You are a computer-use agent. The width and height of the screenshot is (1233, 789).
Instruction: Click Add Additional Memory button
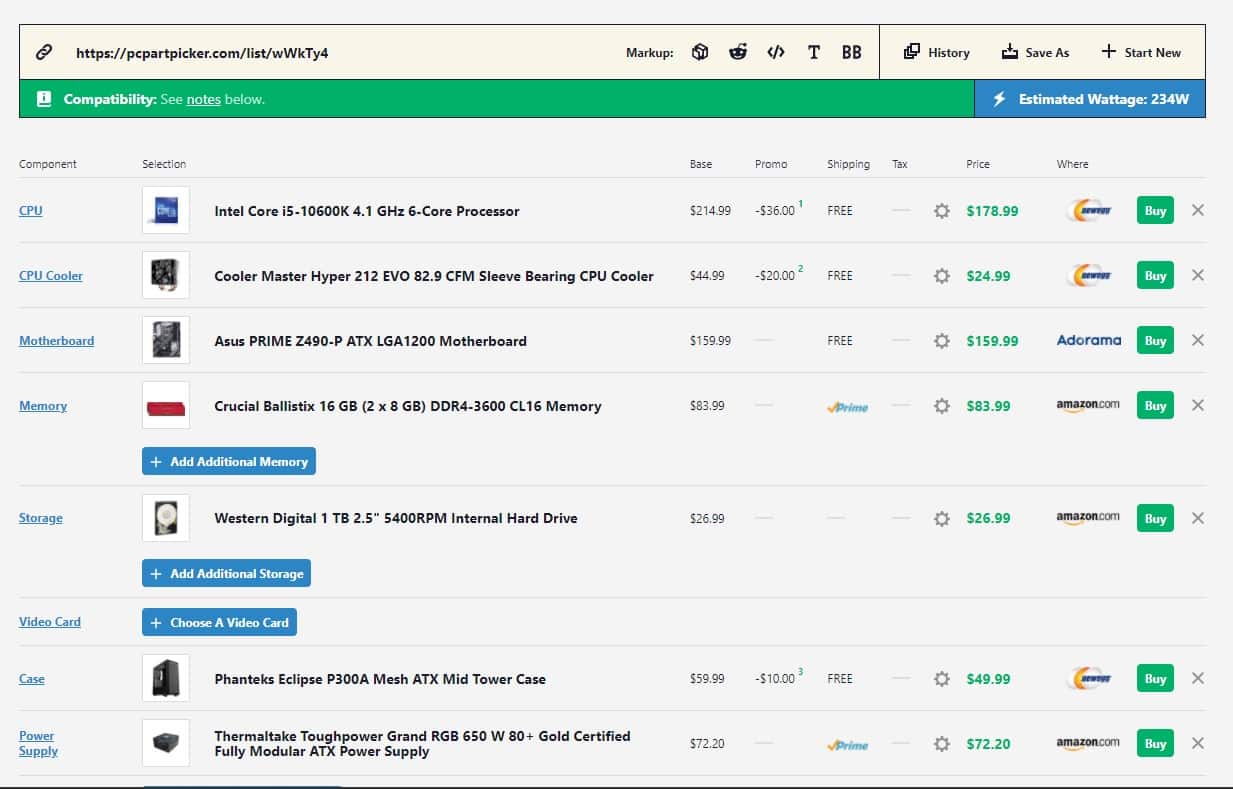(x=229, y=462)
